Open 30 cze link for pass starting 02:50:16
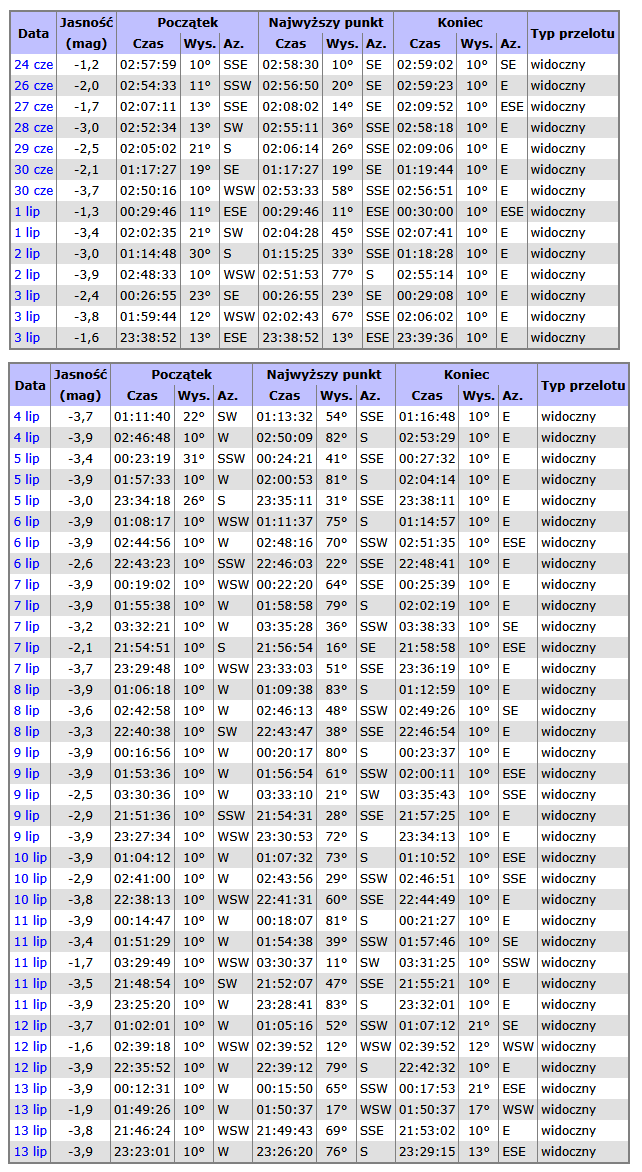This screenshot has height=1172, width=642. (x=34, y=190)
